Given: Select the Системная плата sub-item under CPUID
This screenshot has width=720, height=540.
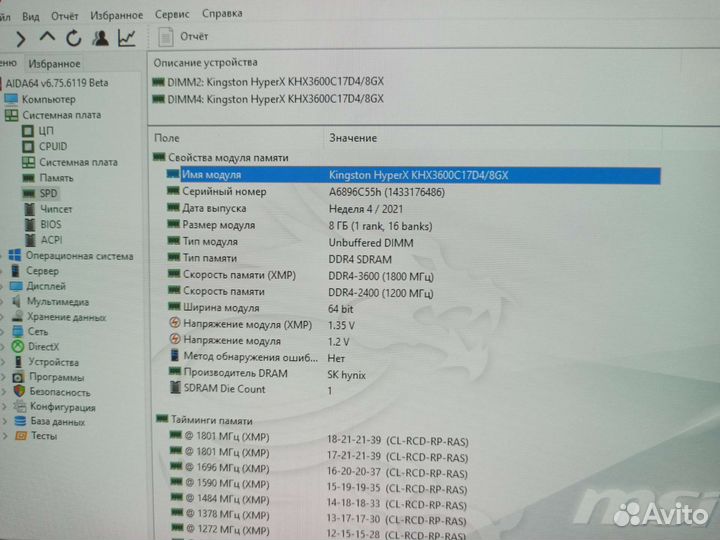Looking at the screenshot, I should (78, 162).
